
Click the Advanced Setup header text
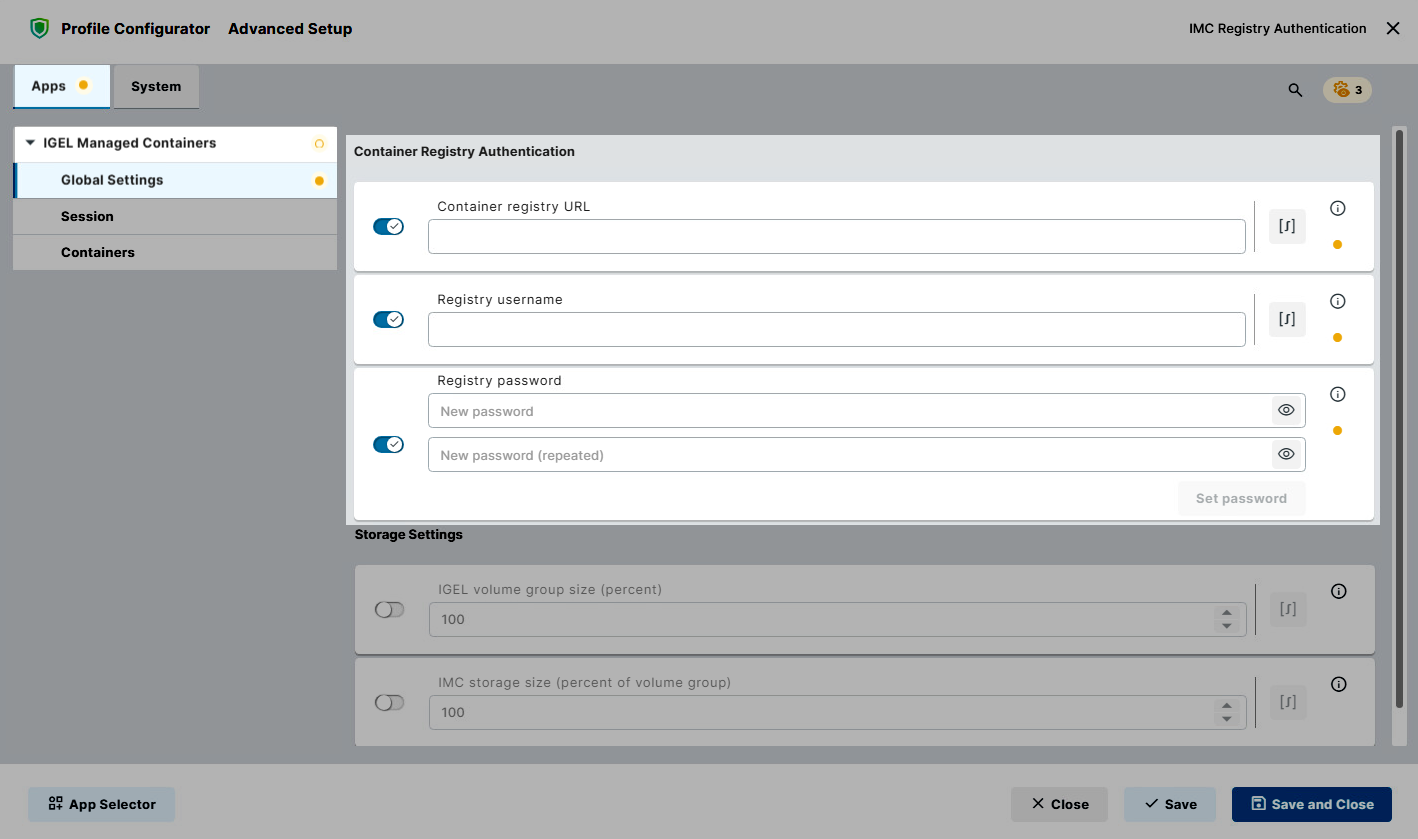pos(290,29)
